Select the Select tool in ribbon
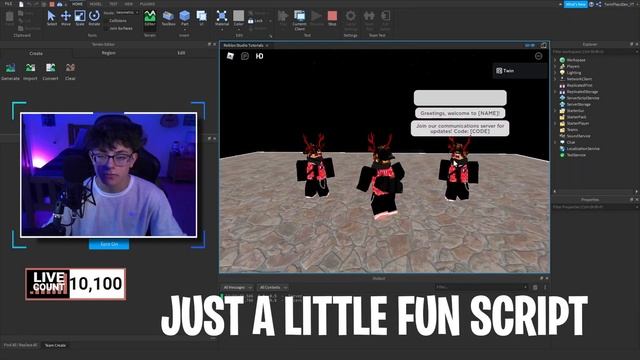This screenshot has width=640, height=360. [x=51, y=18]
